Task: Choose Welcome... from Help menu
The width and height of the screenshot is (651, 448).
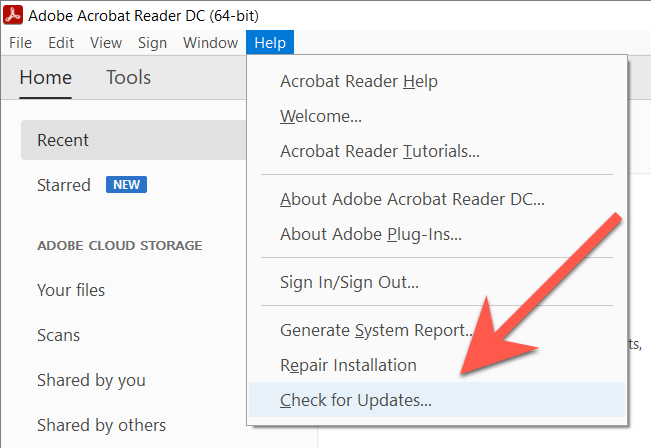Action: pyautogui.click(x=437, y=116)
